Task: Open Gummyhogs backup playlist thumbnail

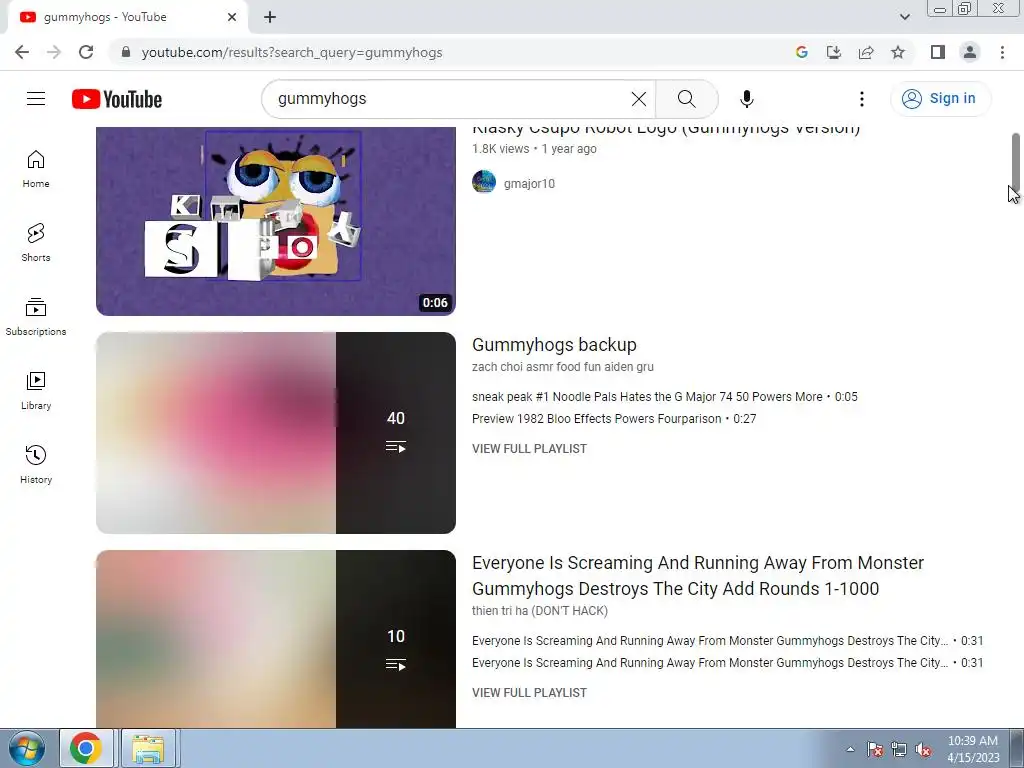Action: click(276, 432)
